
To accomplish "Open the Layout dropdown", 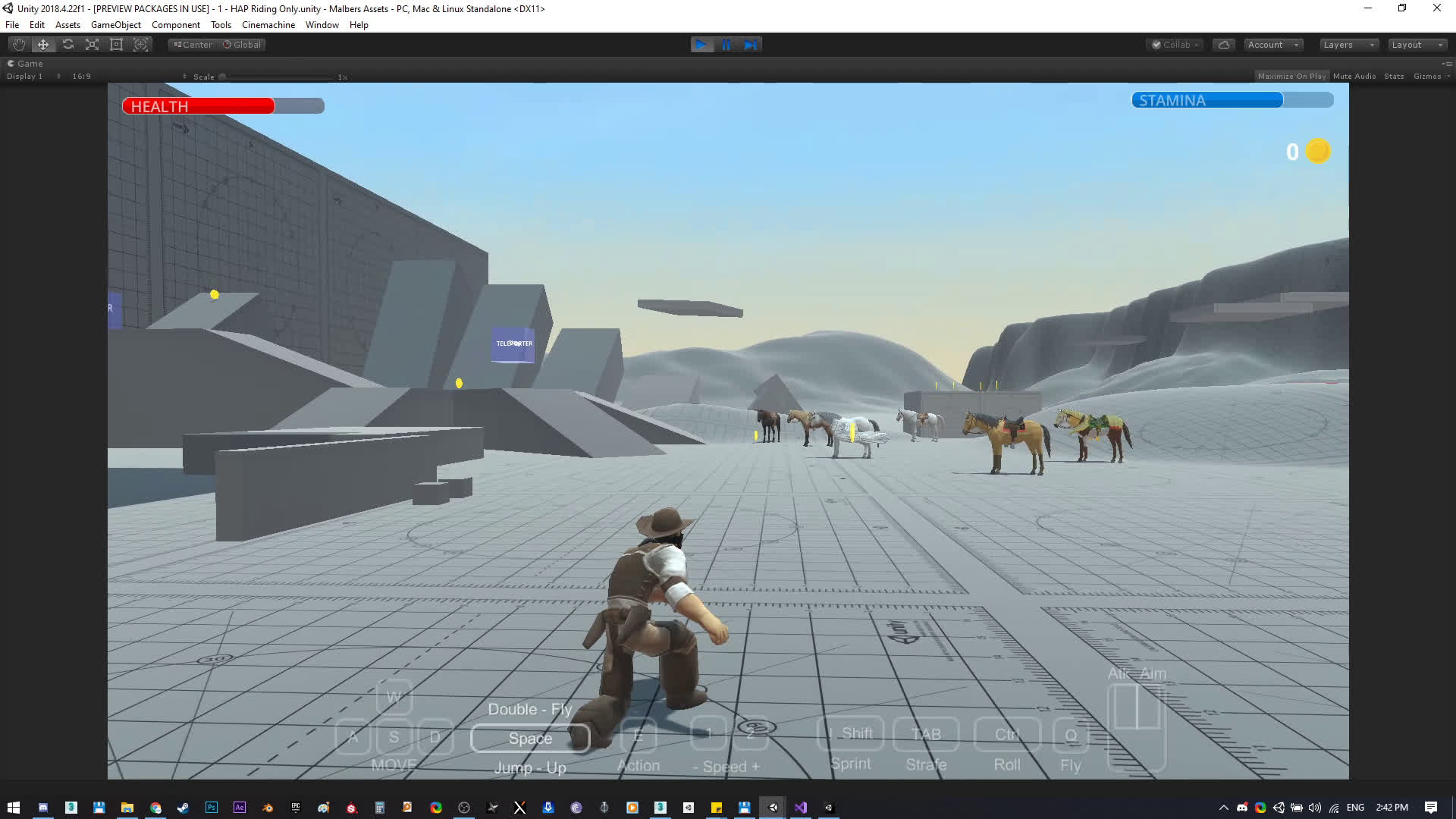I will tap(1417, 45).
